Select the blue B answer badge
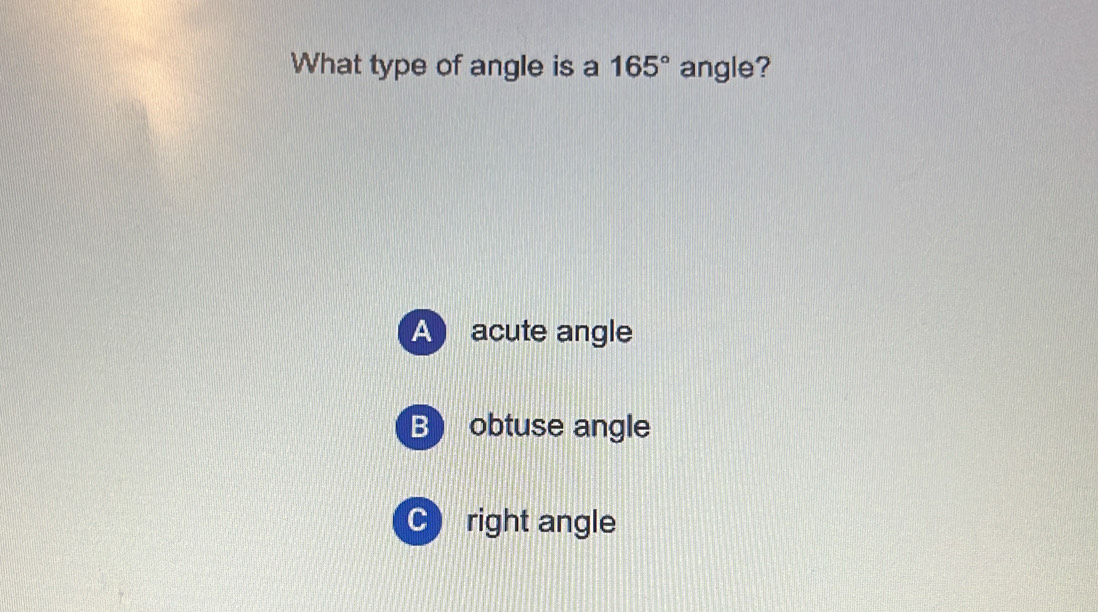This screenshot has height=612, width=1098. click(x=421, y=428)
